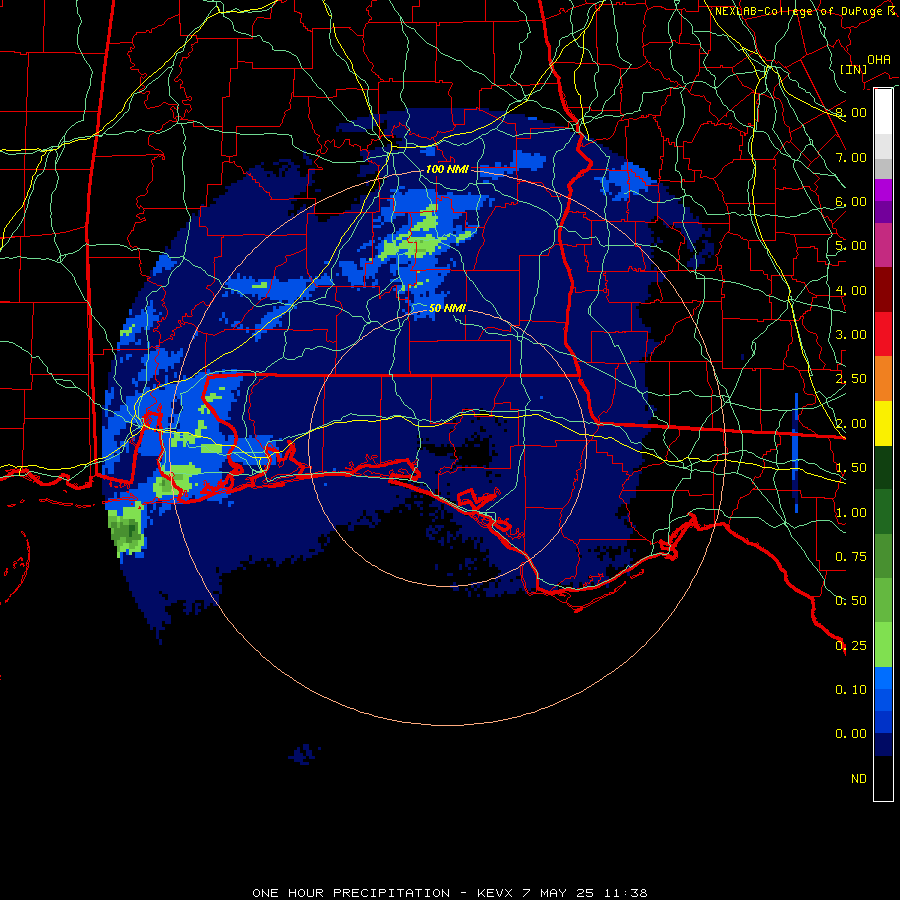Pick the bright red swatch above 3.00
Image resolution: width=900 pixels, height=900 pixels.
point(883,334)
